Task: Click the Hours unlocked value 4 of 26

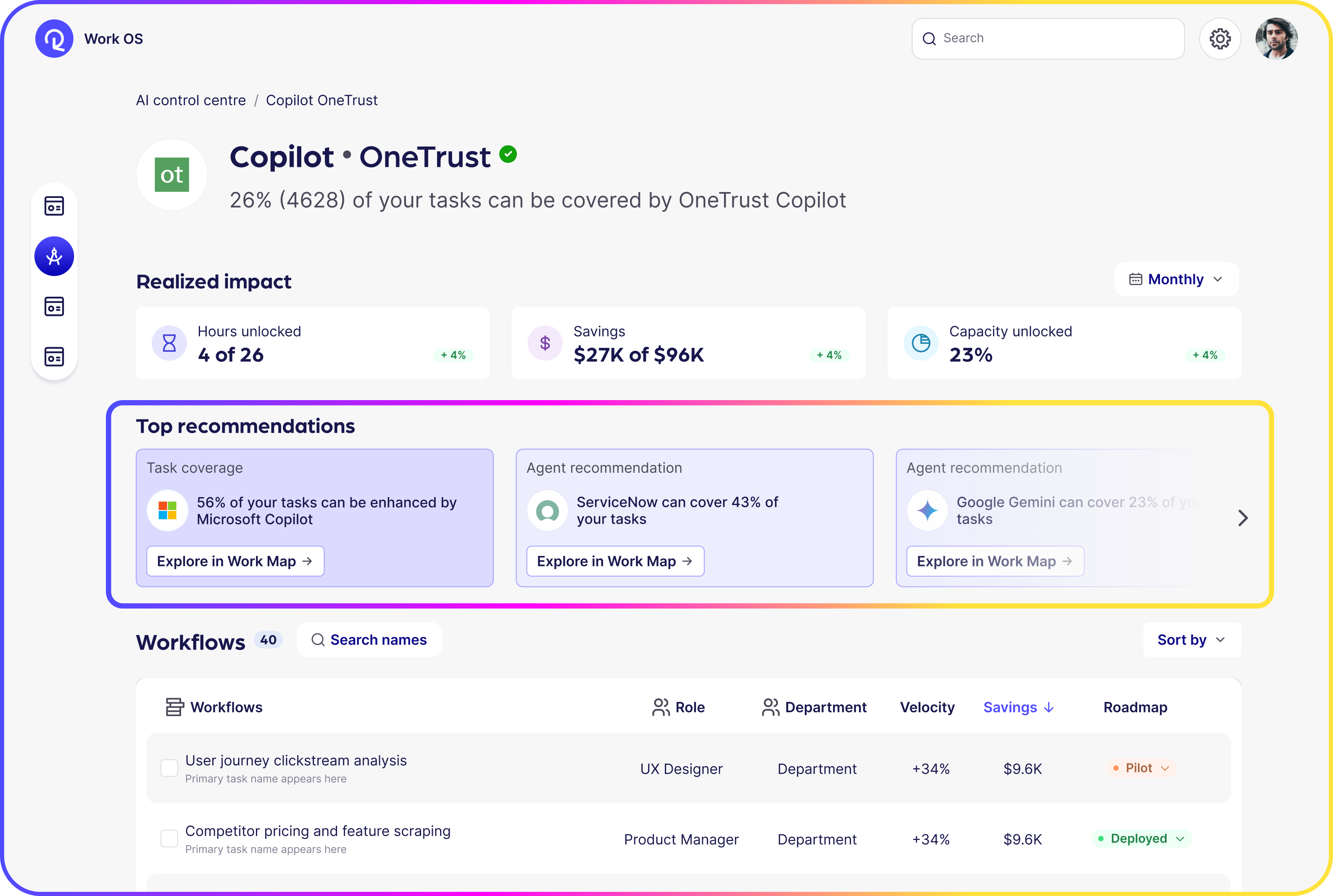Action: [x=231, y=355]
